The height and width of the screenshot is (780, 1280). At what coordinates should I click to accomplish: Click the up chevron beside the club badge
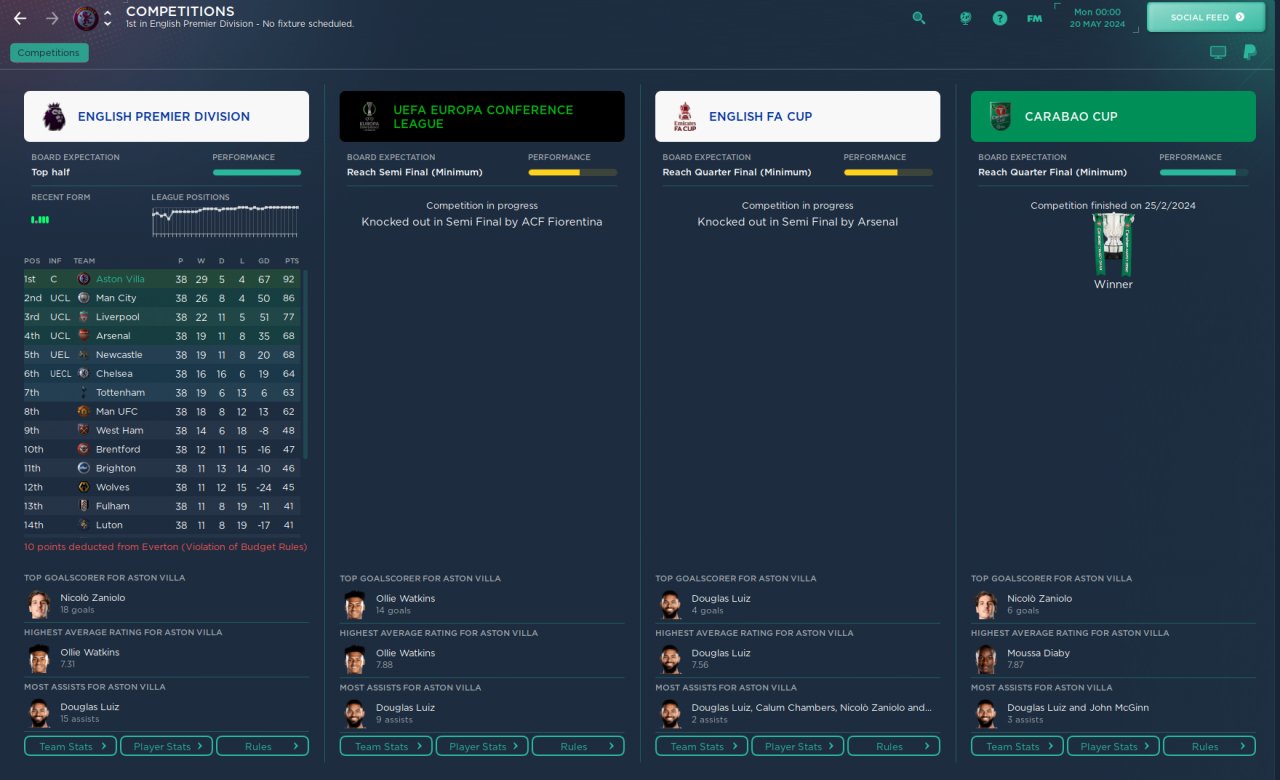[108, 12]
